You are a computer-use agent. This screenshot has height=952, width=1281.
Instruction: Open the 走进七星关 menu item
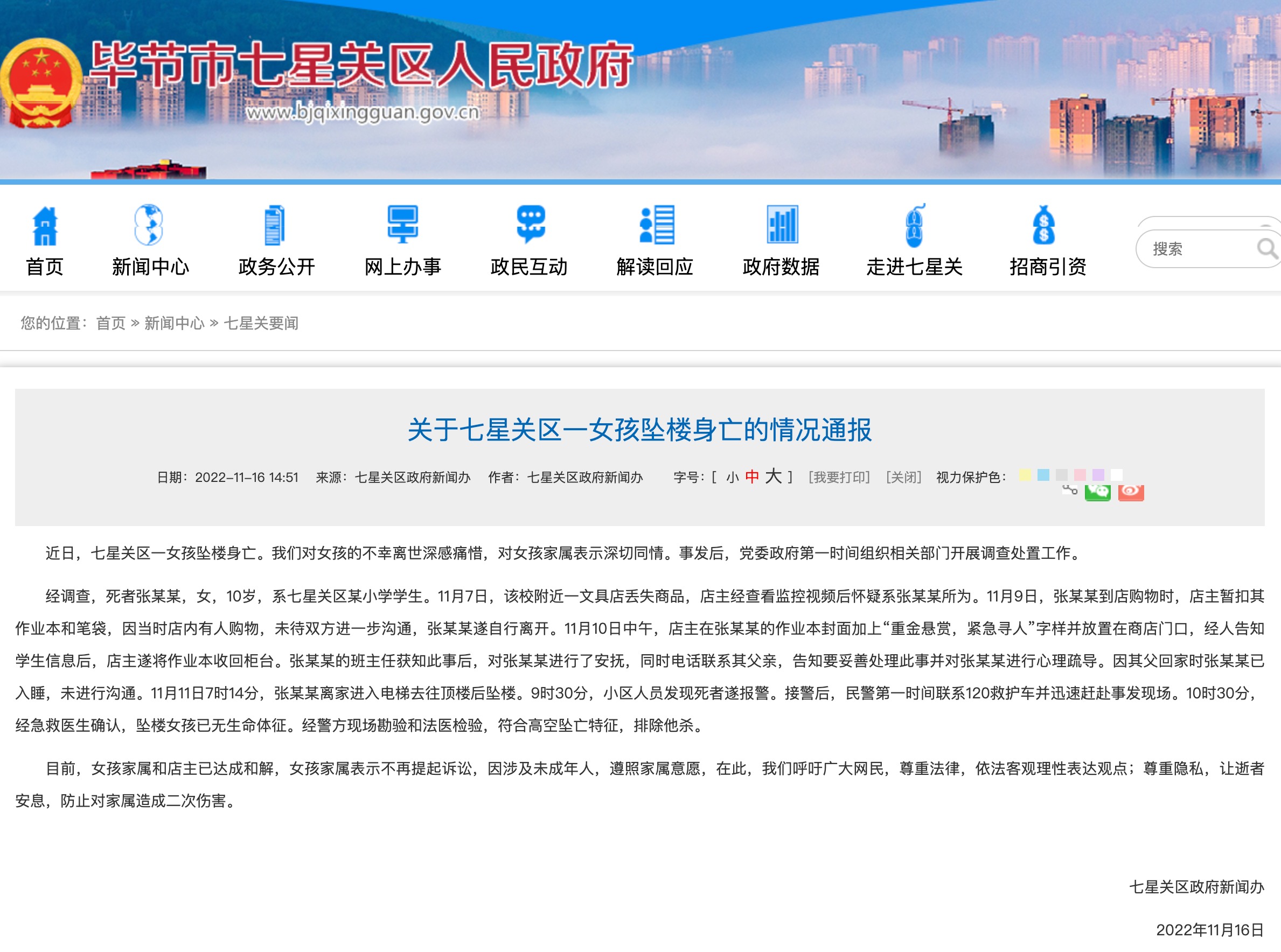(x=914, y=266)
